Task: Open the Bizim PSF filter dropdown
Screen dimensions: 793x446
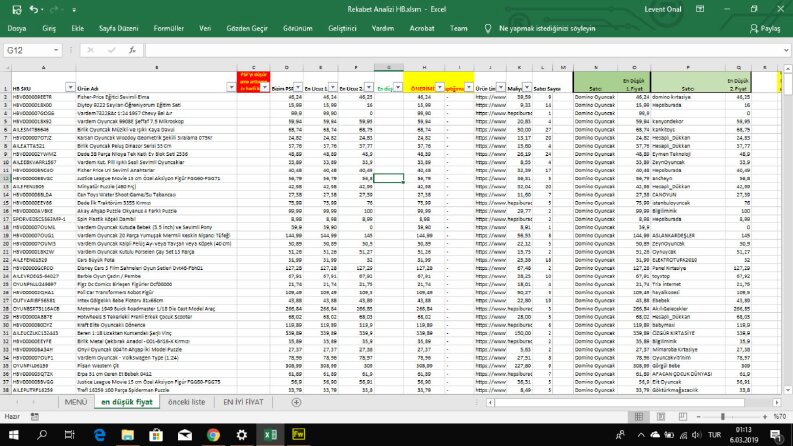Action: coord(298,88)
